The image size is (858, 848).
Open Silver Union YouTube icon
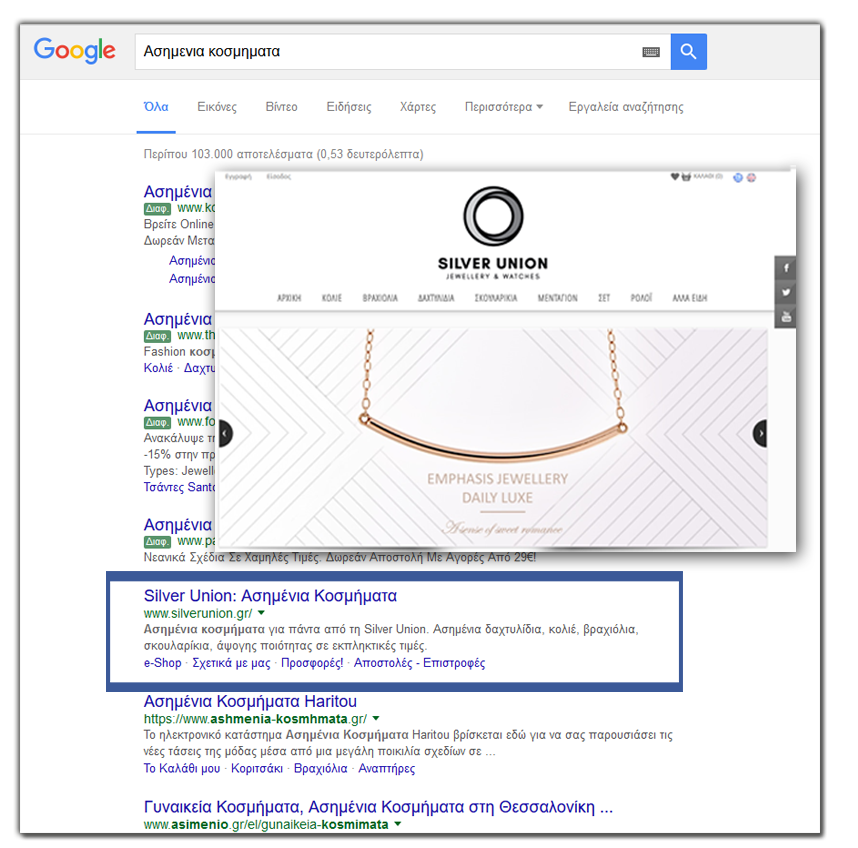786,316
